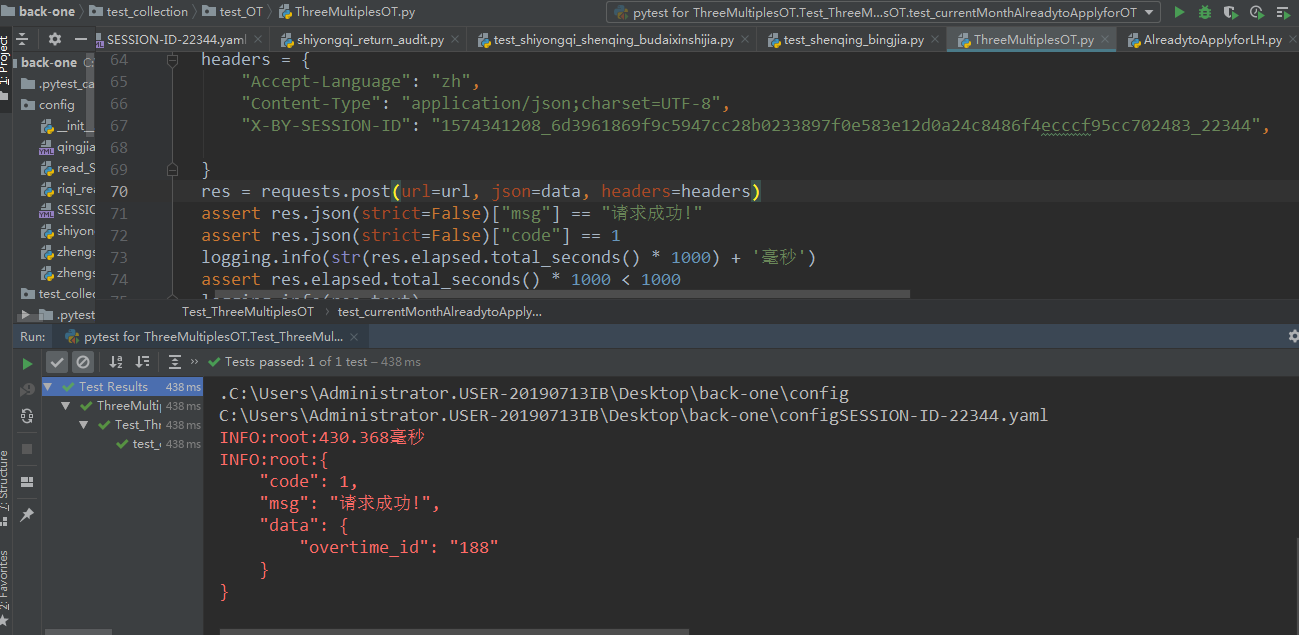
Task: Sort test results alphabetically
Action: click(x=116, y=362)
